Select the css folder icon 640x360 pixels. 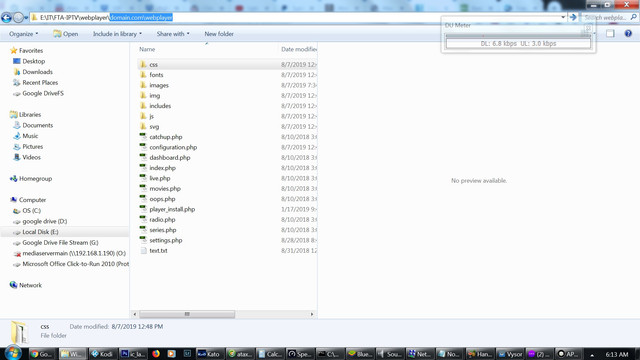(x=143, y=64)
